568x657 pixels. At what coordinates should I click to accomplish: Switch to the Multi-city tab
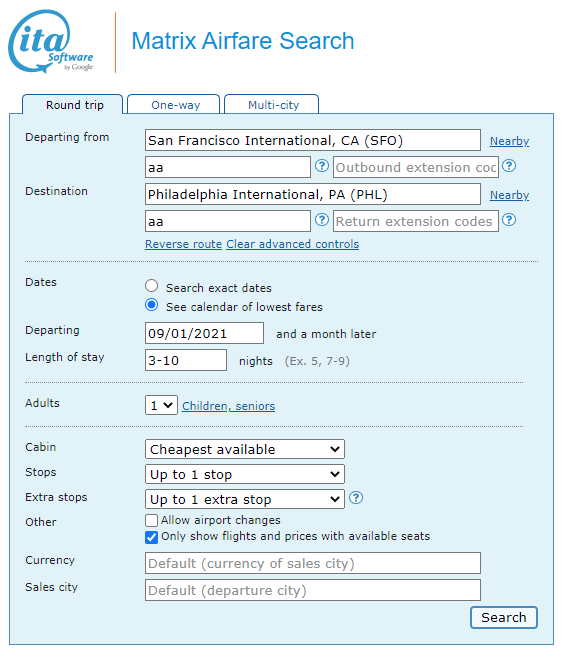[x=272, y=104]
